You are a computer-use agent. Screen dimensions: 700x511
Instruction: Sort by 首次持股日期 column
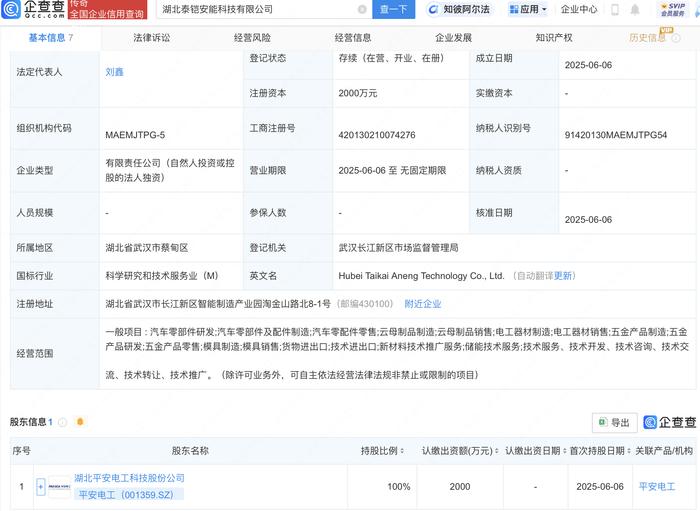629,451
